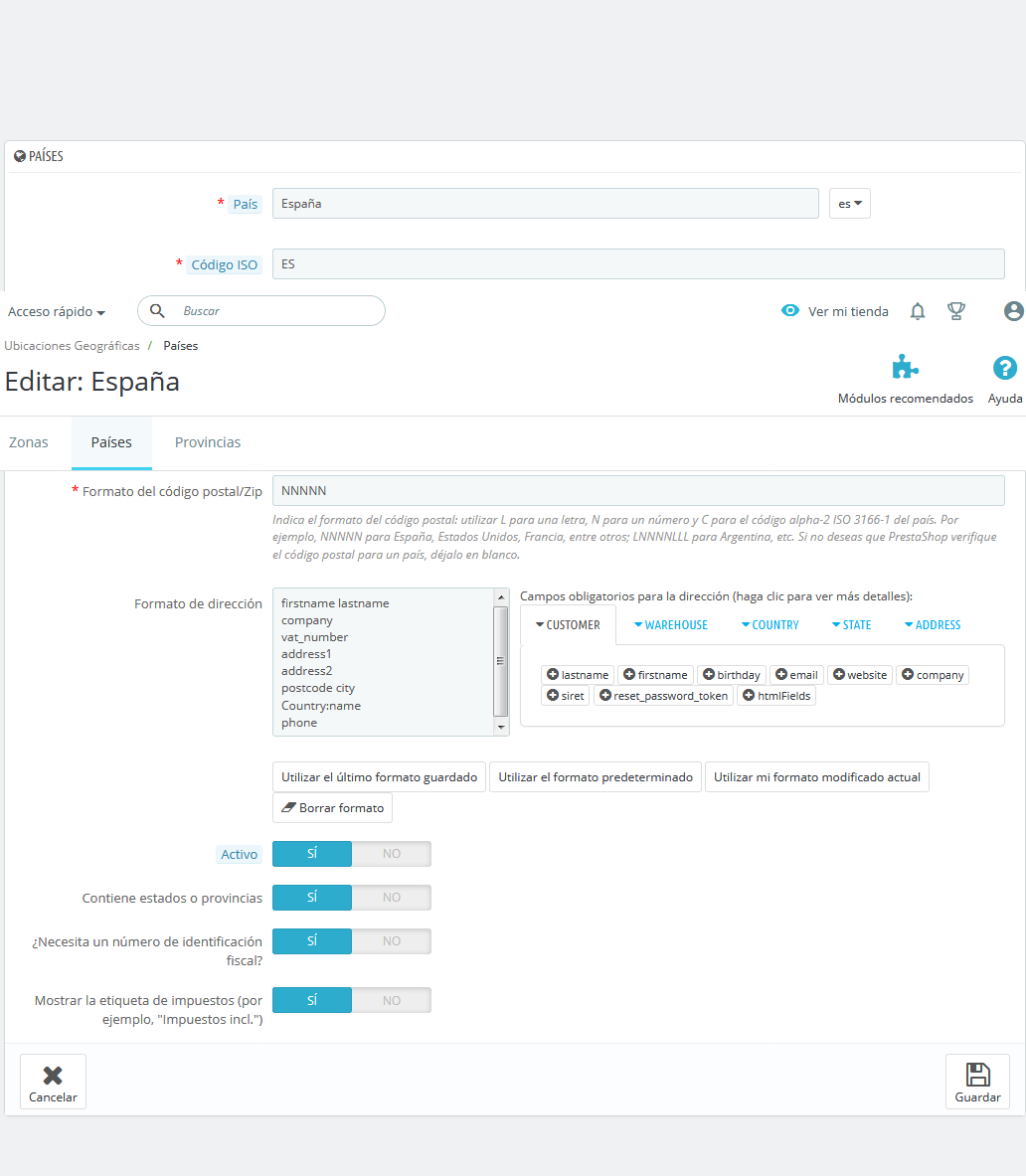This screenshot has height=1176, width=1026.
Task: Click the Formato del código postal field
Action: point(638,490)
